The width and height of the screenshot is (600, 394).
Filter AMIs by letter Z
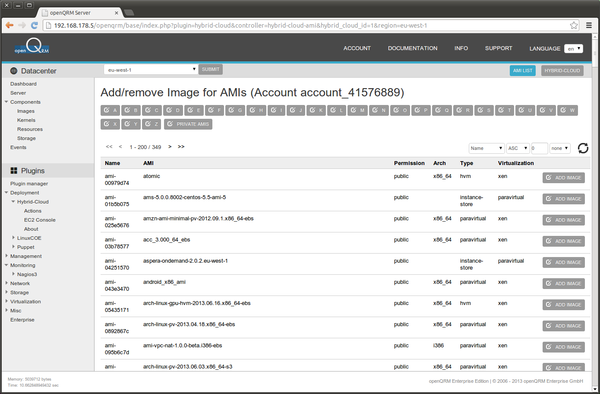coord(152,124)
